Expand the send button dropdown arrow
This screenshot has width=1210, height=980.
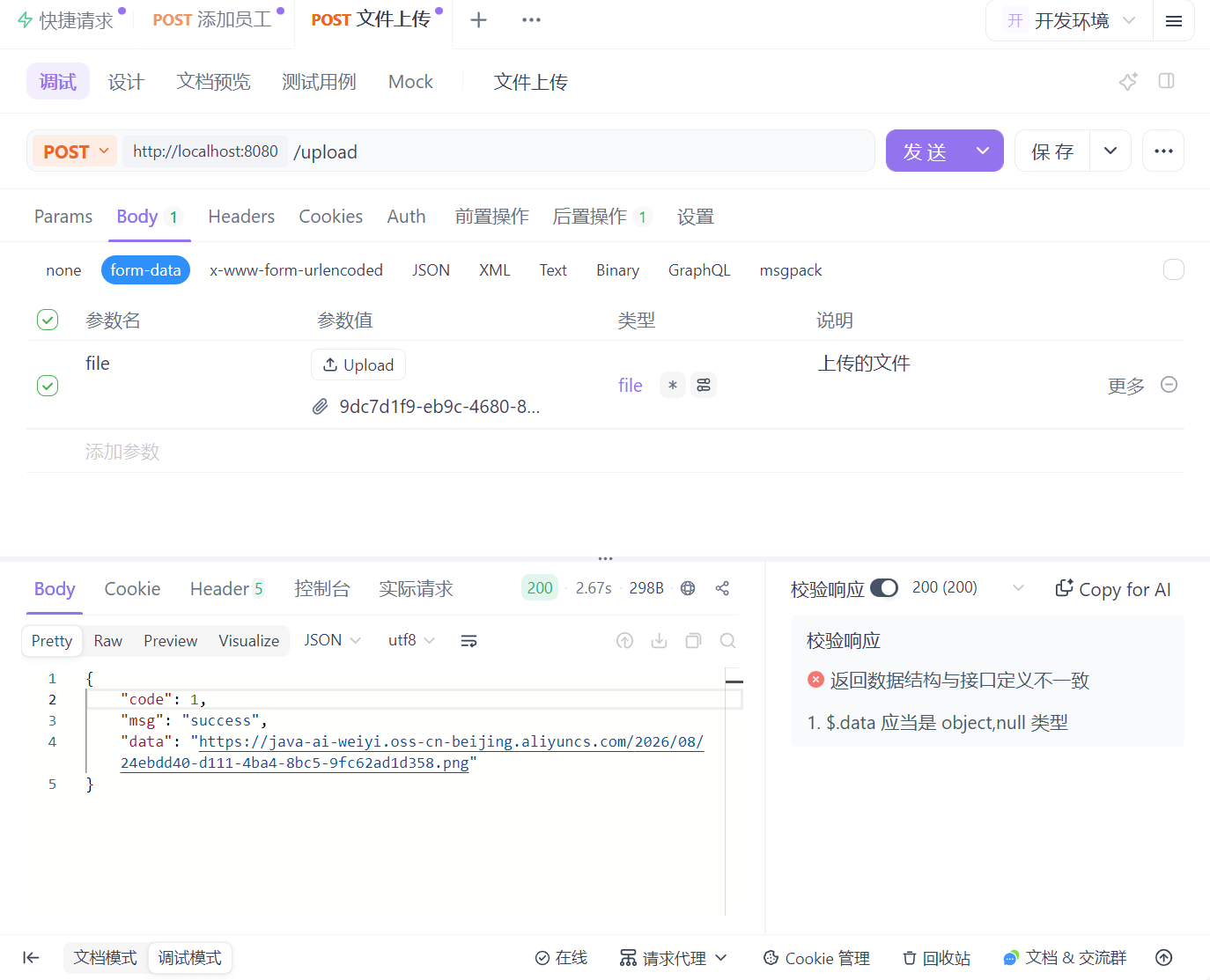984,151
